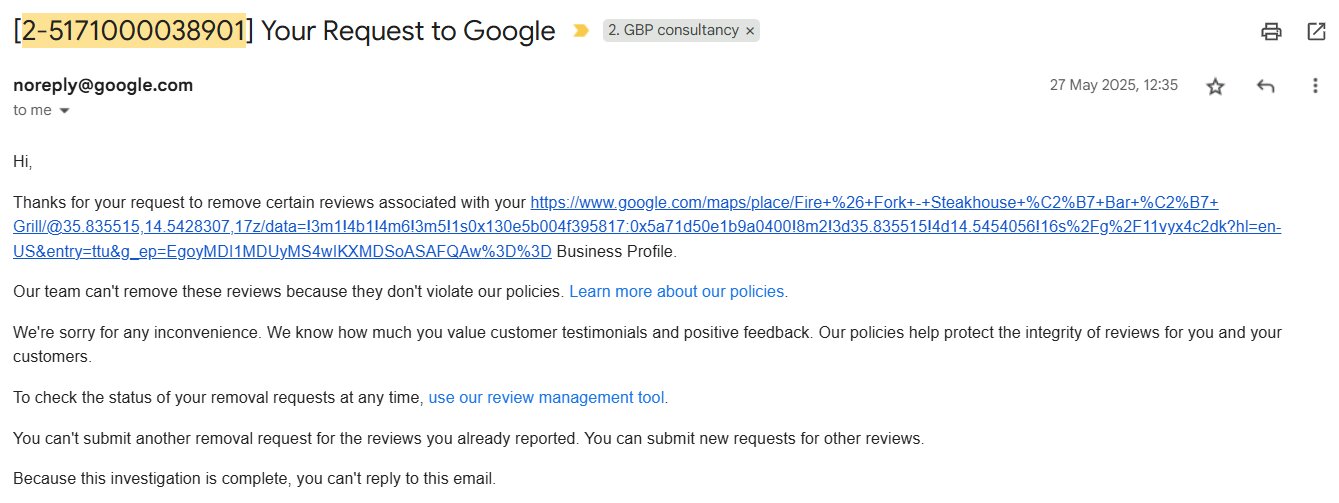Star this email from noreply@google.com

(x=1215, y=86)
